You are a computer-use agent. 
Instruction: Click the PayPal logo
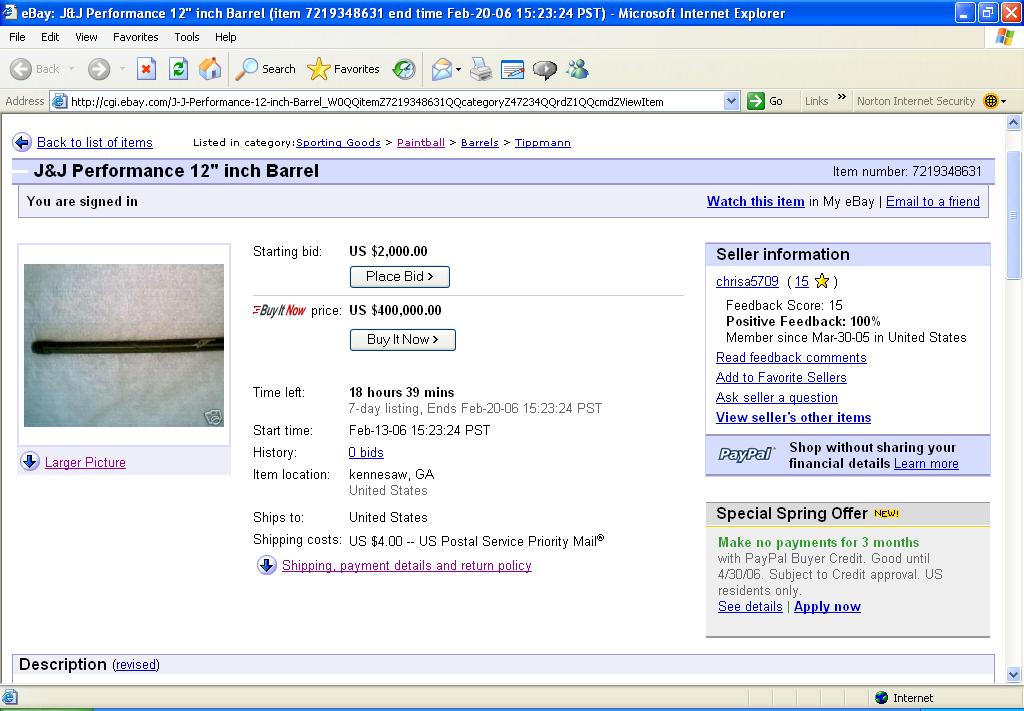click(x=746, y=454)
